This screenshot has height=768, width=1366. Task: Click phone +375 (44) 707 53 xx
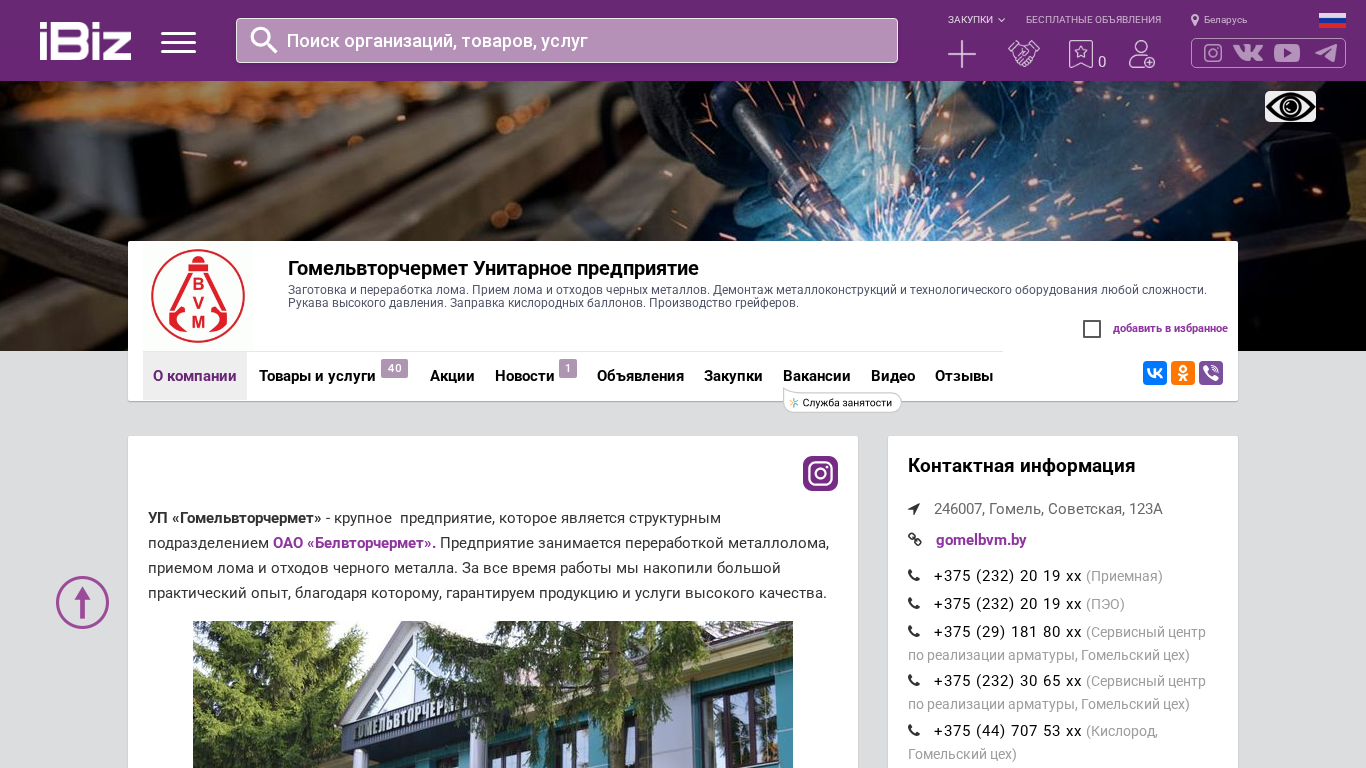pyautogui.click(x=1007, y=731)
